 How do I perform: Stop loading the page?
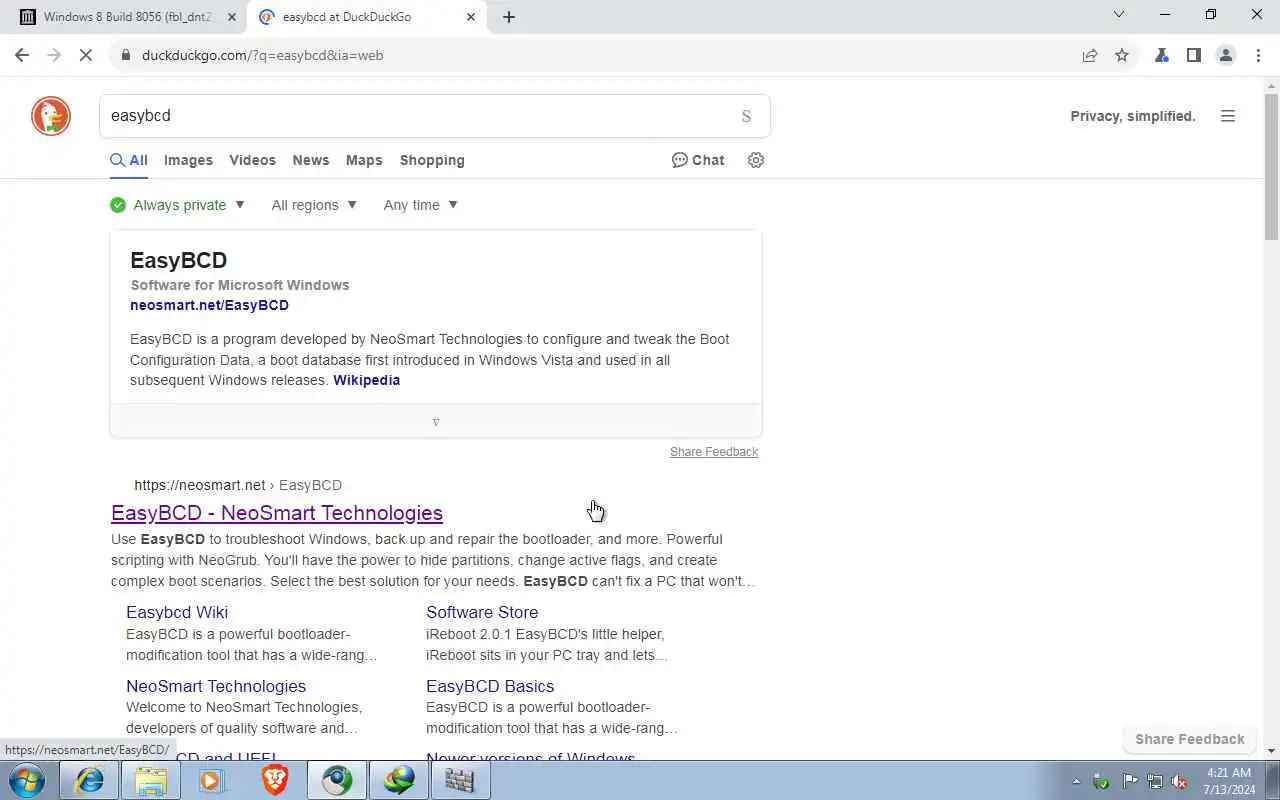click(86, 55)
